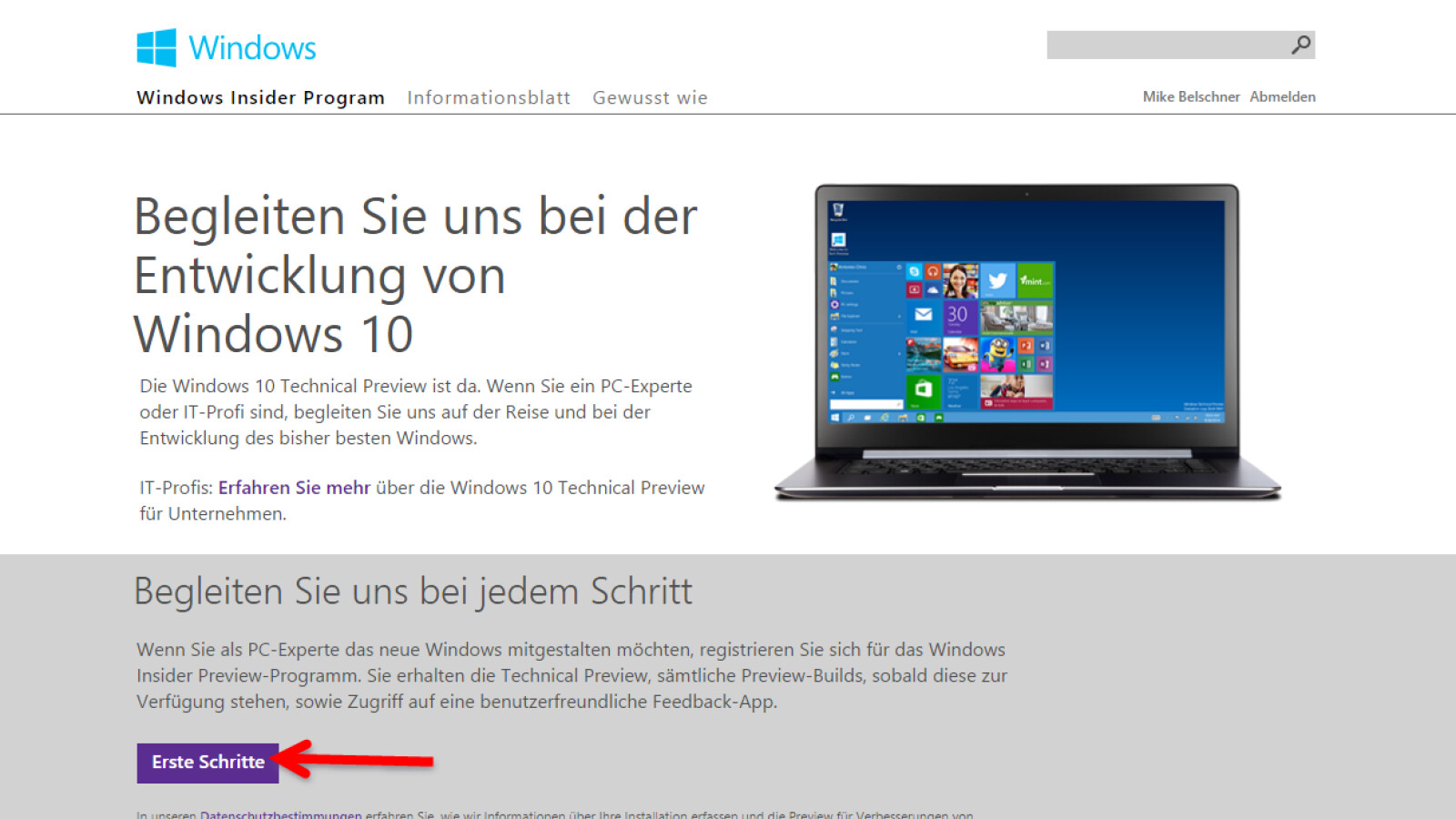Open the Datenschutzbestimmungen link

pos(280,814)
